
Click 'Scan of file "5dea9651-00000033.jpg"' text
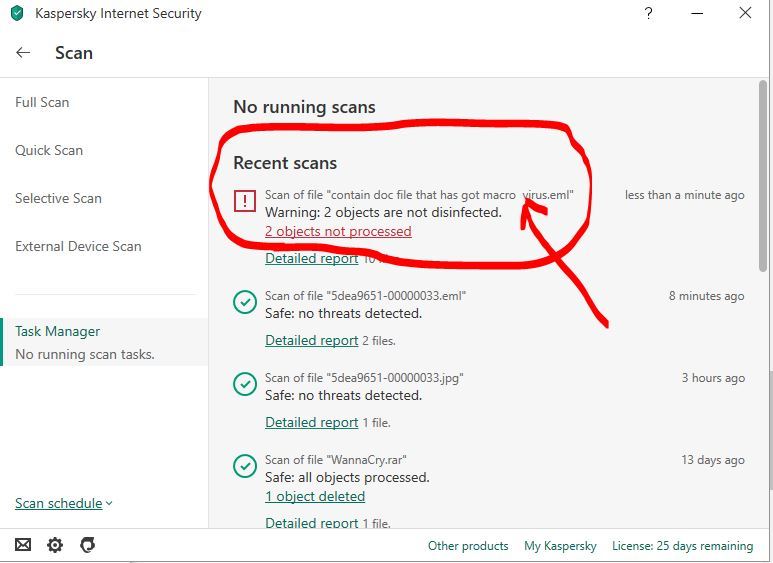[364, 378]
